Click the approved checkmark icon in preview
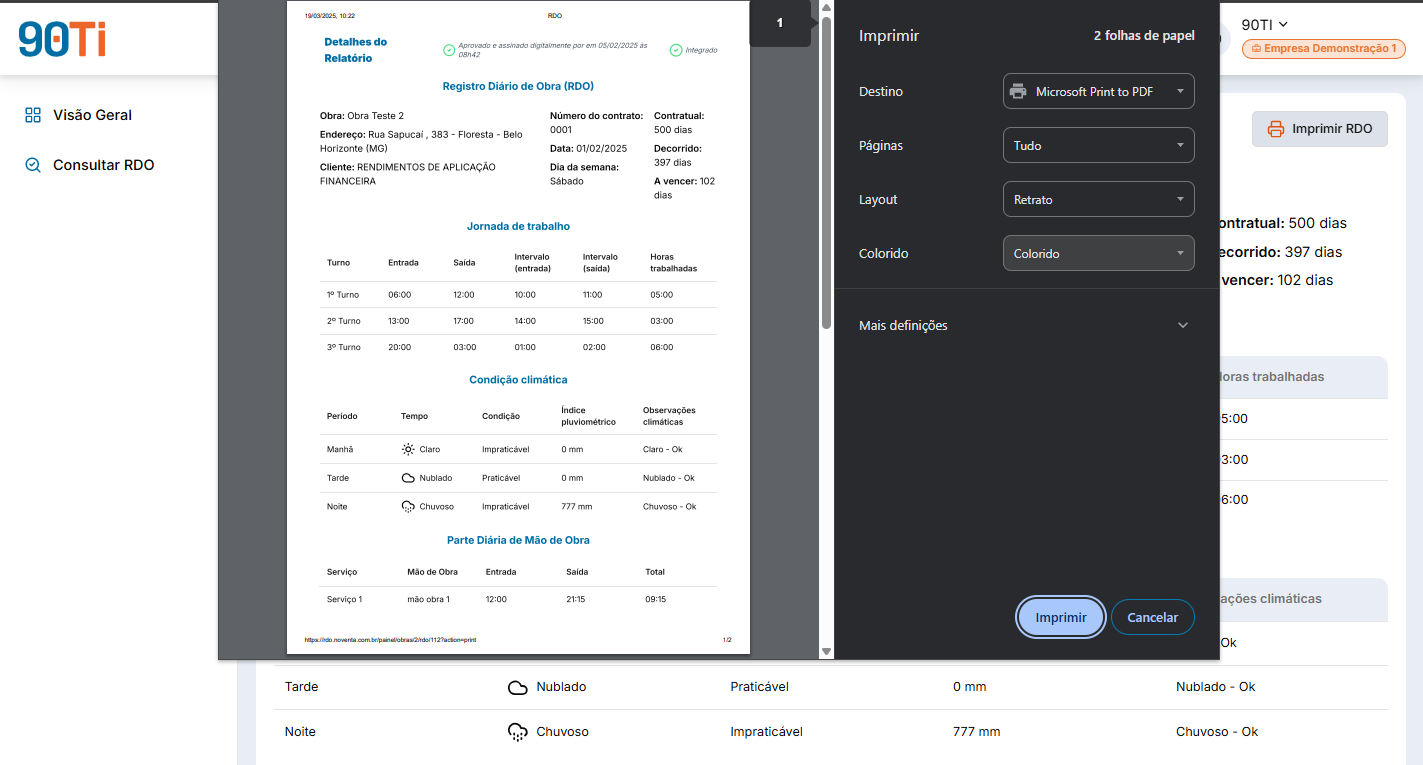 tap(449, 50)
